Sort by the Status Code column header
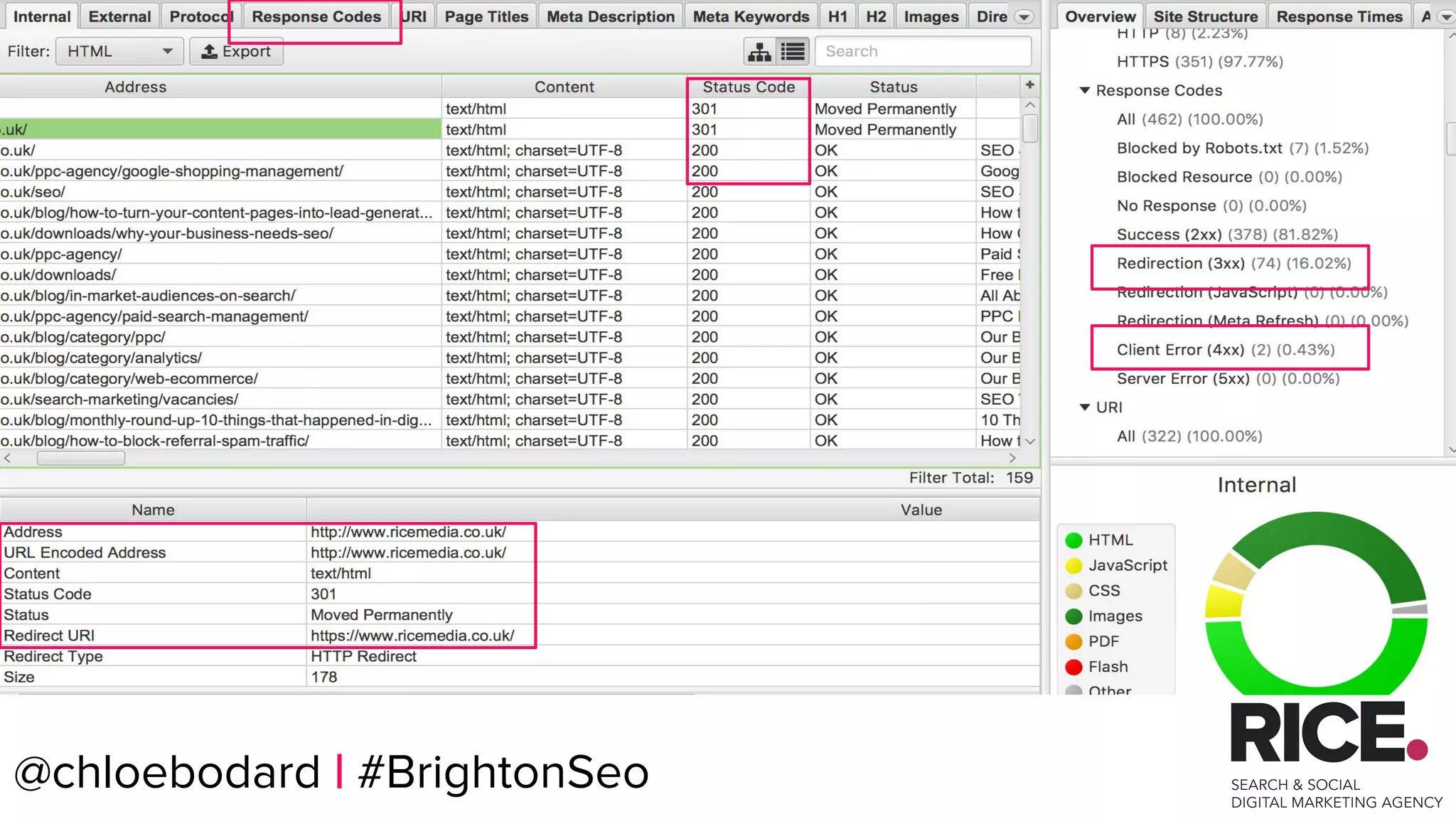This screenshot has width=1456, height=819. pos(749,87)
